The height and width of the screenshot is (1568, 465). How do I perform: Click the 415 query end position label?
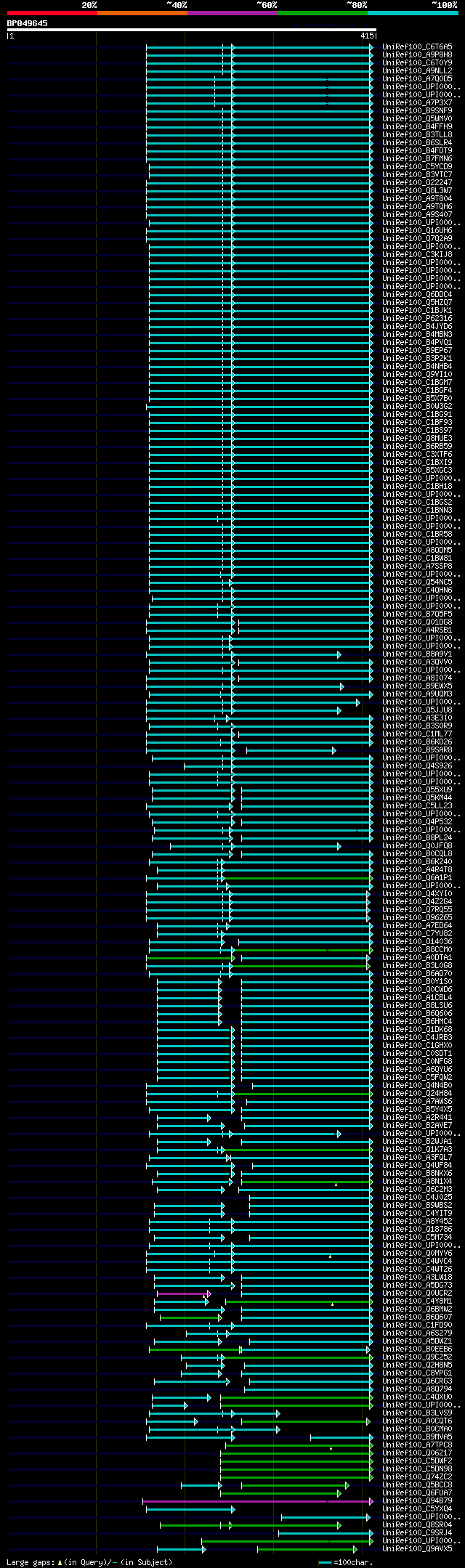pos(367,36)
